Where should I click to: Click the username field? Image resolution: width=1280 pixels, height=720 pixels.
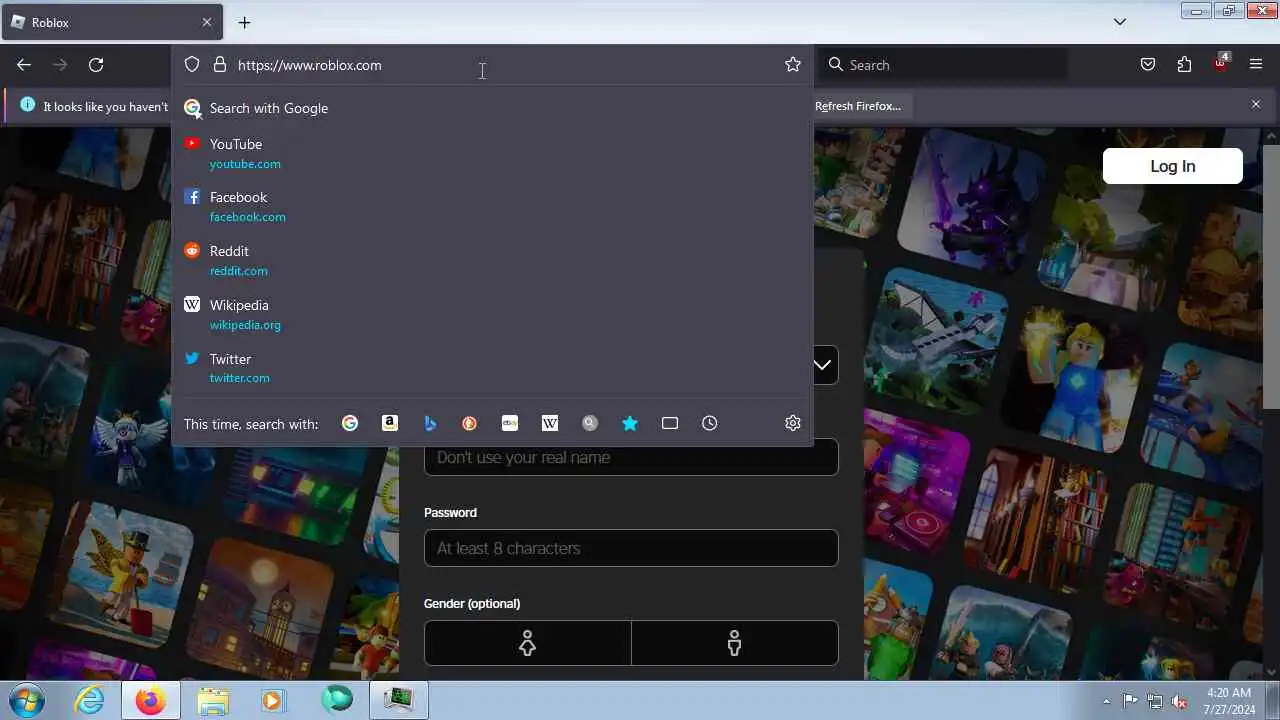(631, 457)
